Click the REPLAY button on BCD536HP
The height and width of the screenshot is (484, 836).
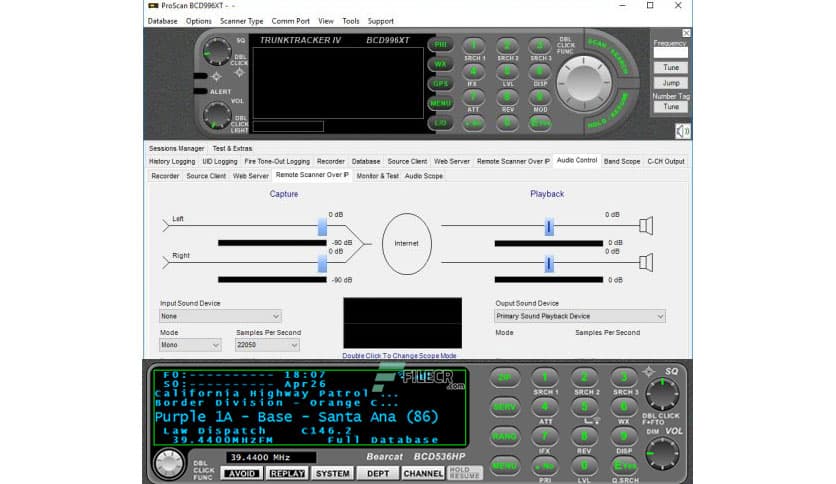287,473
